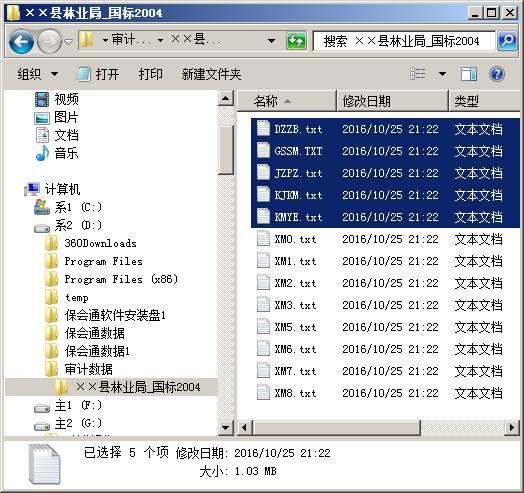Click the horizontal scrollbar thumb in file list
The image size is (524, 493).
pos(337,427)
